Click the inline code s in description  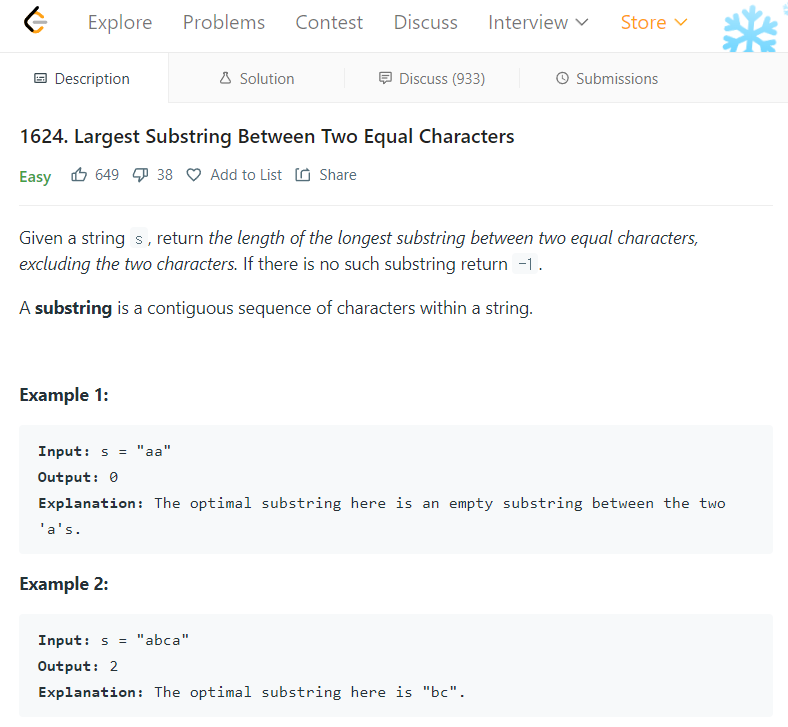[x=139, y=238]
